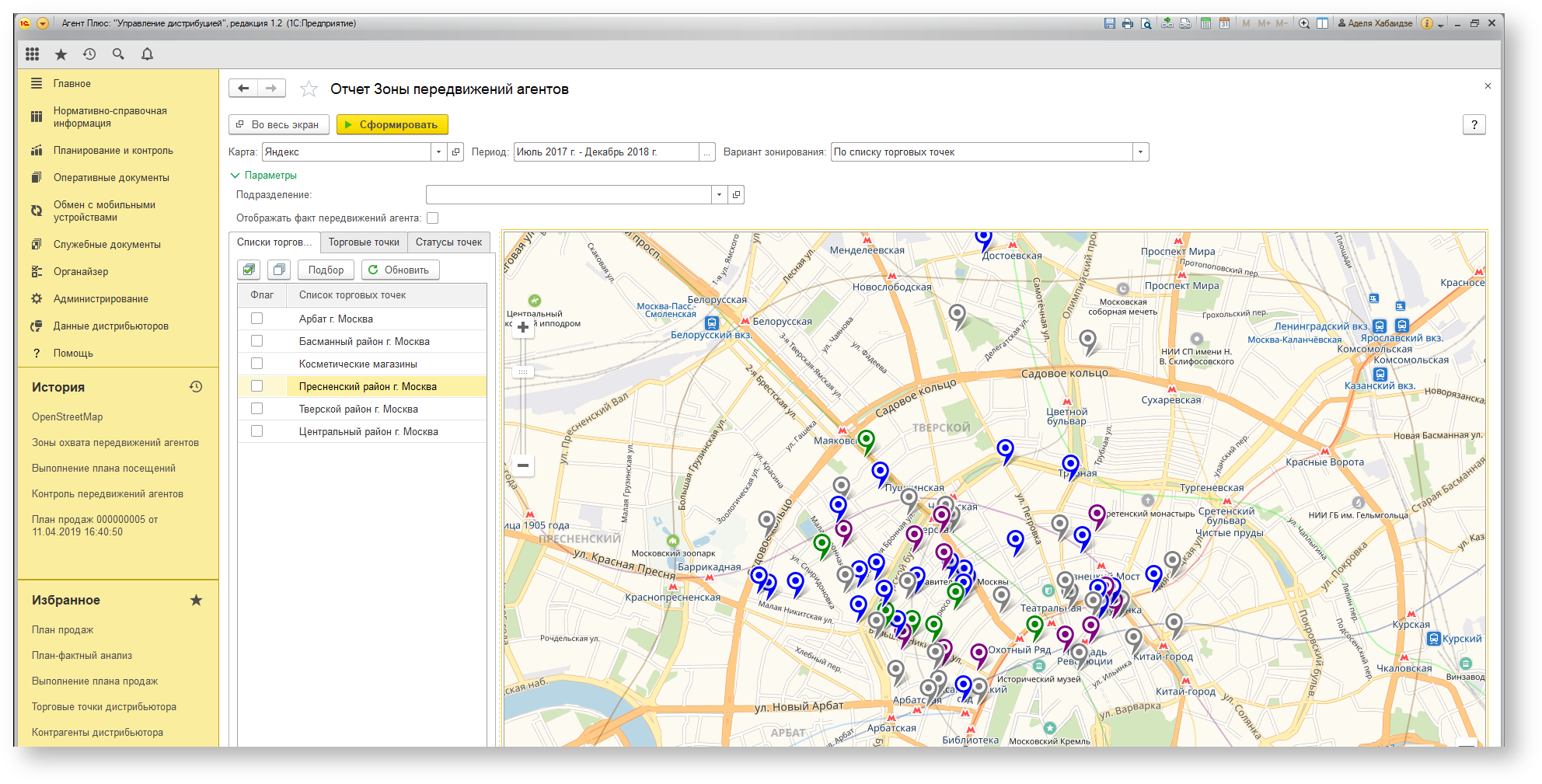
Task: Toggle Отображать факт передвижений агента checkbox
Action: [x=433, y=218]
